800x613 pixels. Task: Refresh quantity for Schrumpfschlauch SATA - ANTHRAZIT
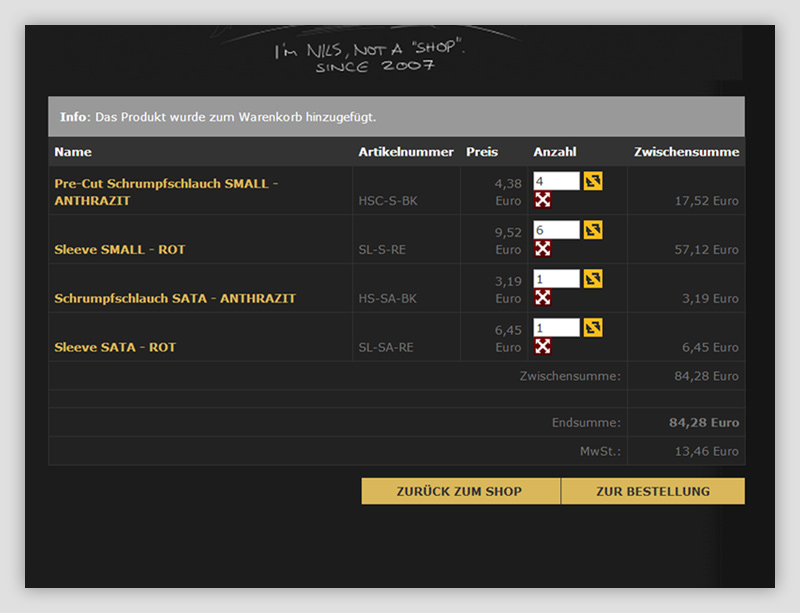click(593, 279)
